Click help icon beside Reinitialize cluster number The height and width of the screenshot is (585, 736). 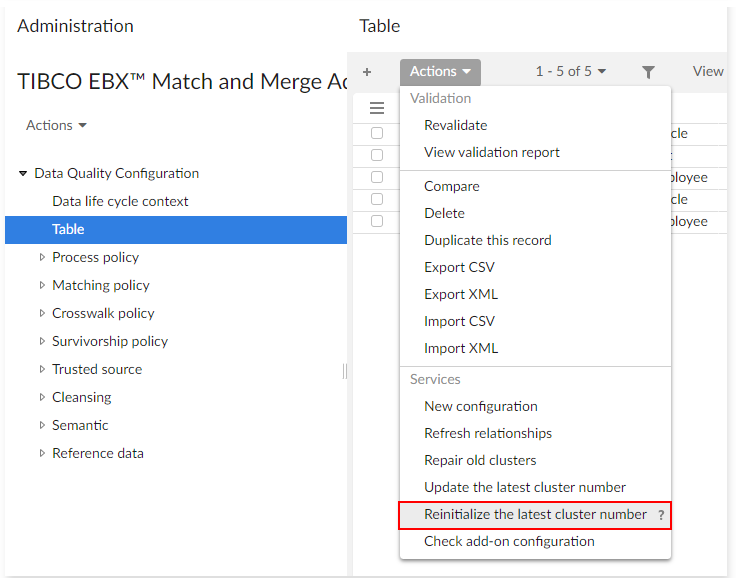[661, 515]
